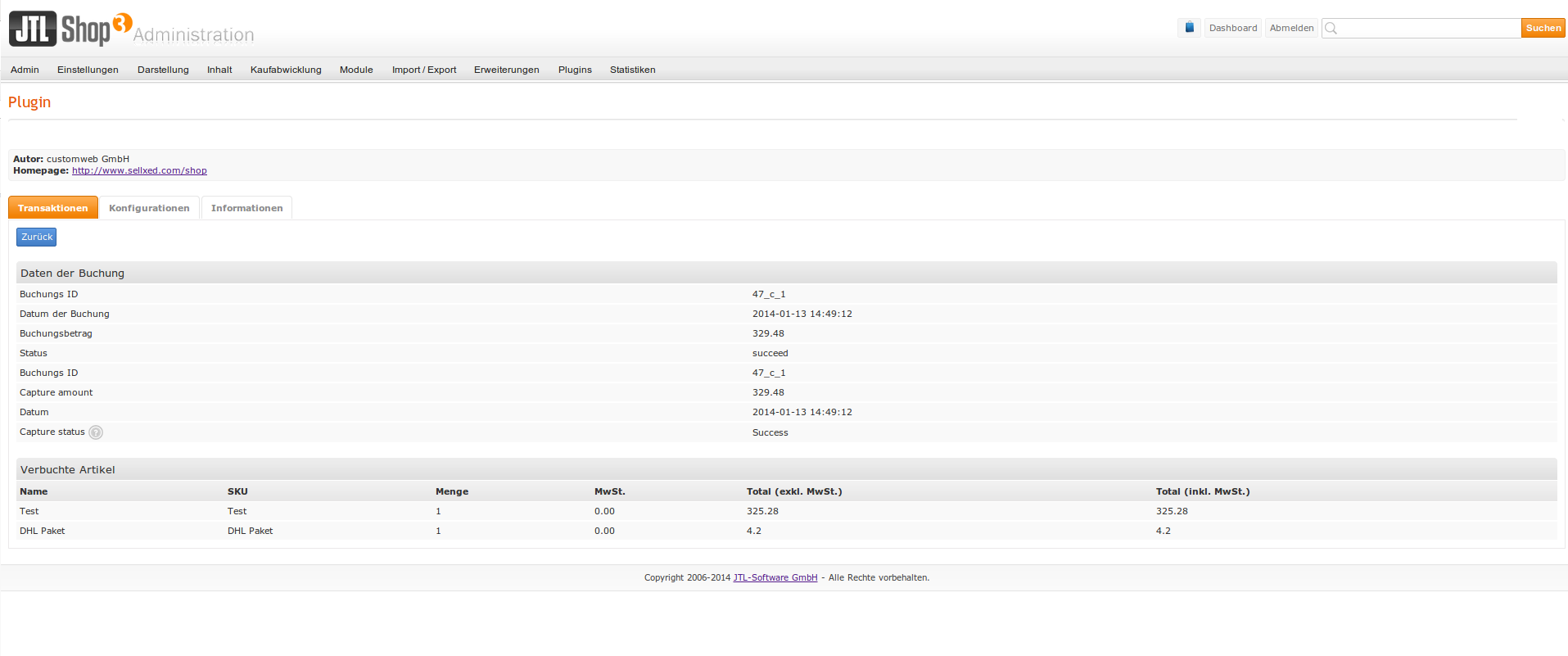The image size is (1568, 656).
Task: Click the orange Suchen button
Action: pos(1543,28)
